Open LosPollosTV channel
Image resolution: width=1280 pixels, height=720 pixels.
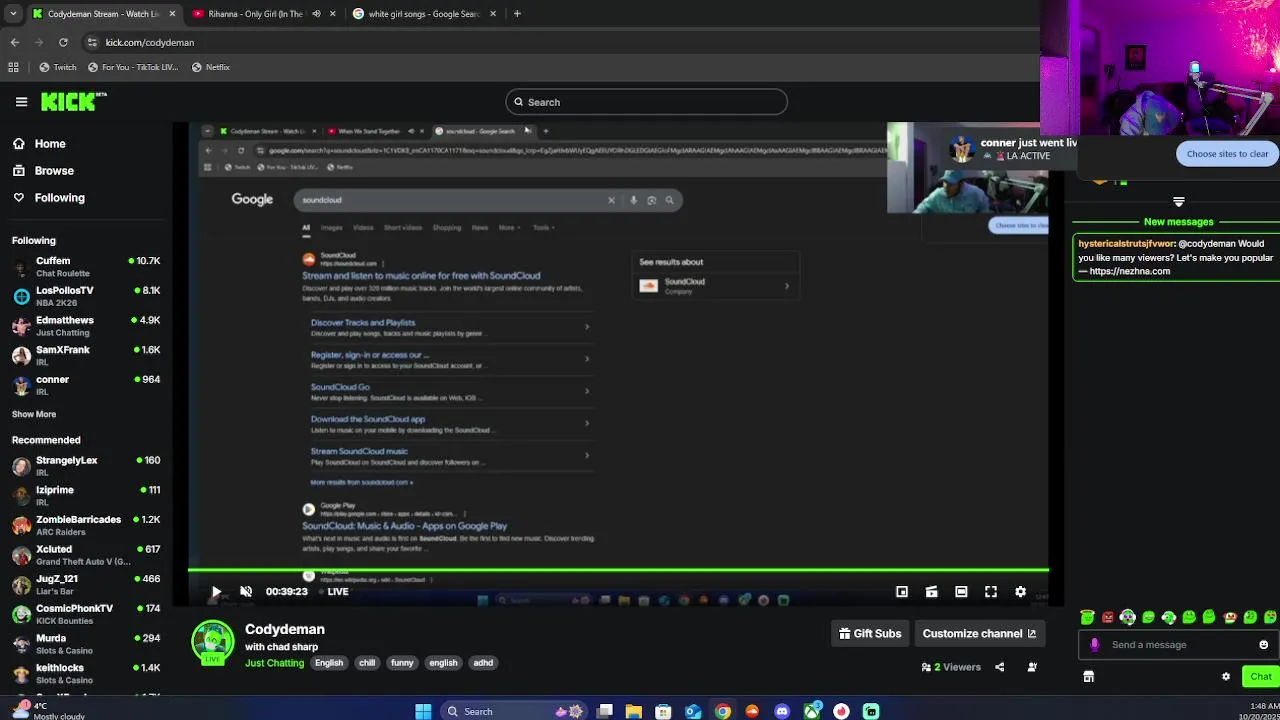click(x=86, y=296)
